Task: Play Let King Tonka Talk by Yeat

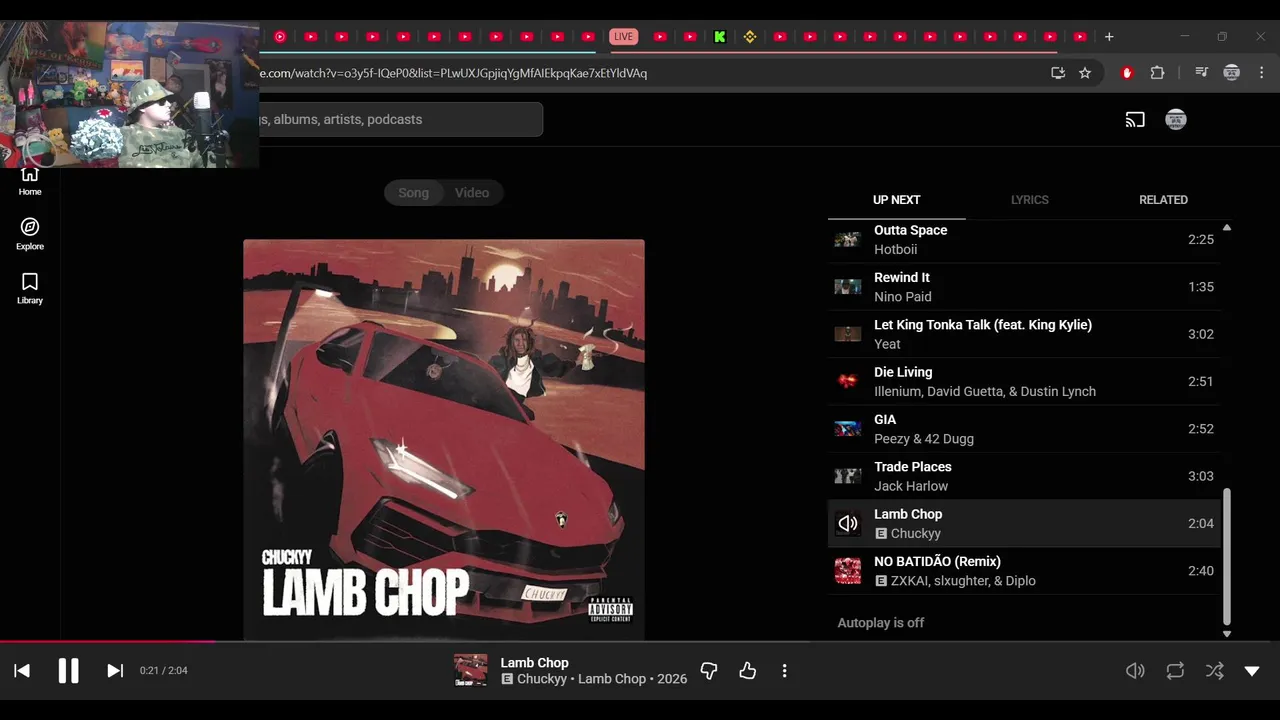Action: (x=1024, y=334)
